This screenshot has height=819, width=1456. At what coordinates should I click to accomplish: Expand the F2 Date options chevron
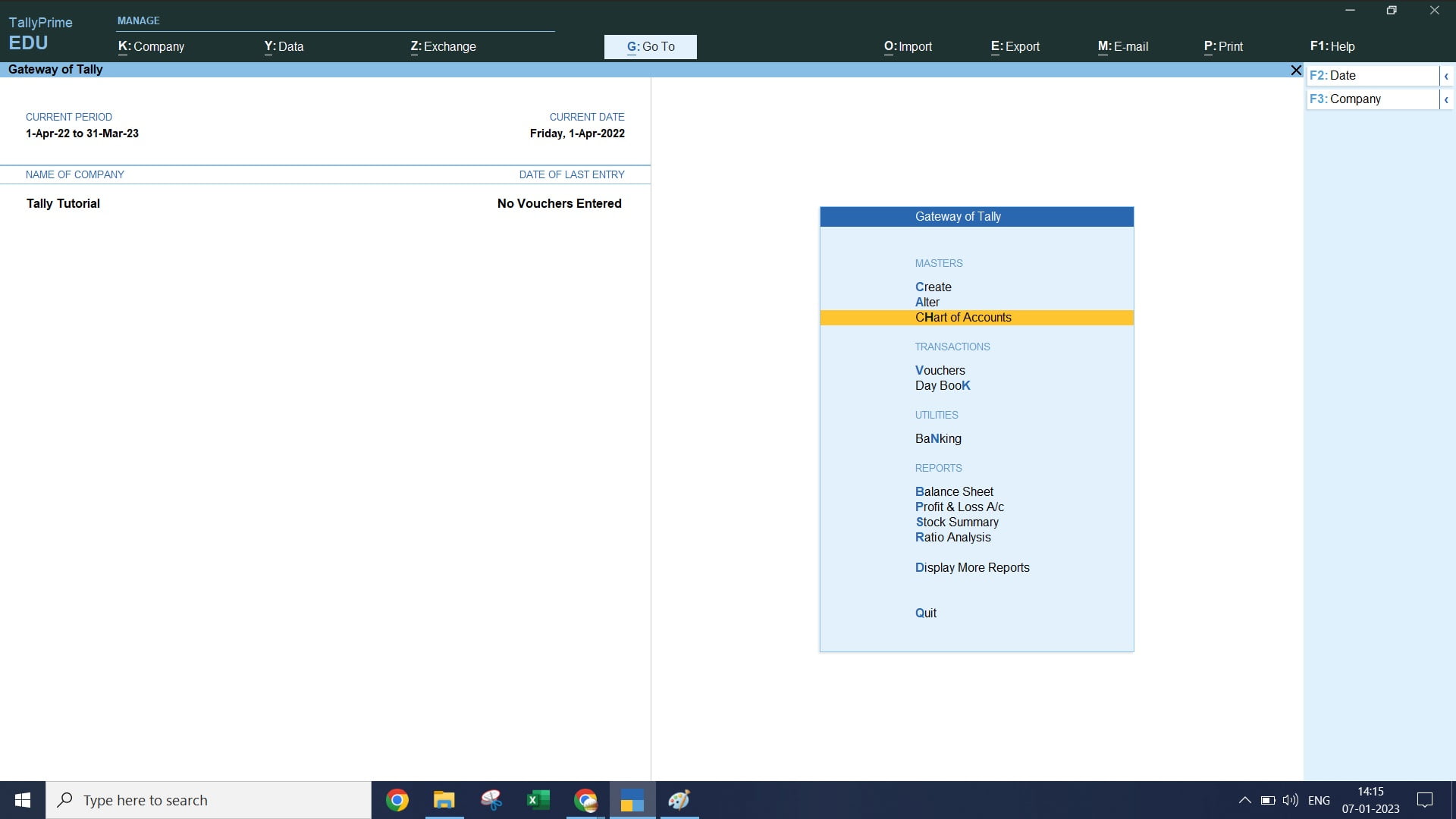(x=1446, y=76)
